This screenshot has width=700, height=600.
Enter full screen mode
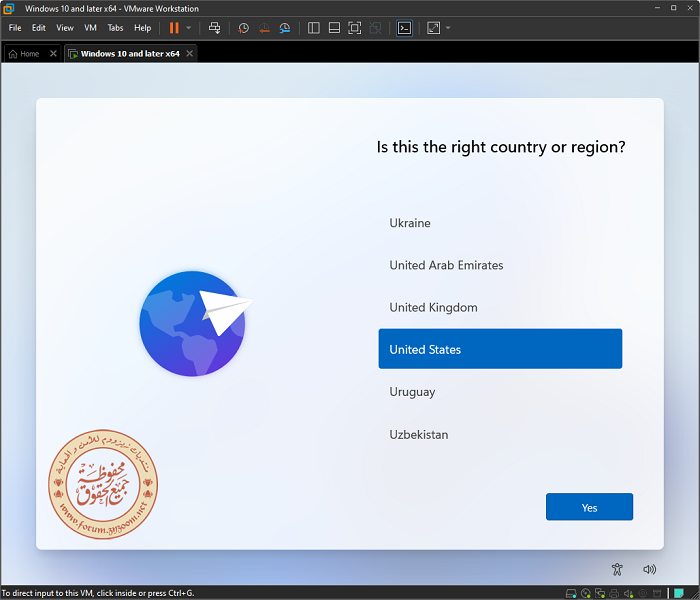pyautogui.click(x=355, y=28)
